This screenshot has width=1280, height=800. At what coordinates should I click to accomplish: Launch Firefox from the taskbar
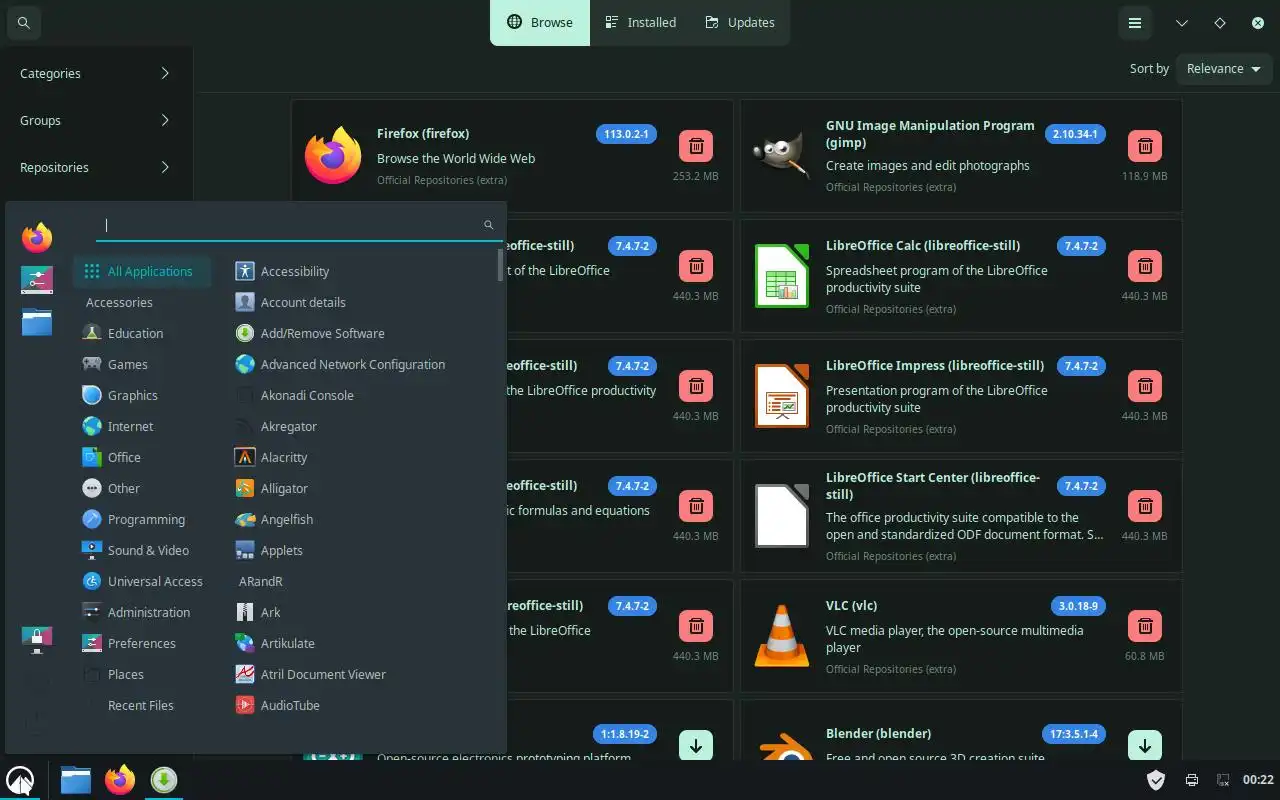(120, 779)
